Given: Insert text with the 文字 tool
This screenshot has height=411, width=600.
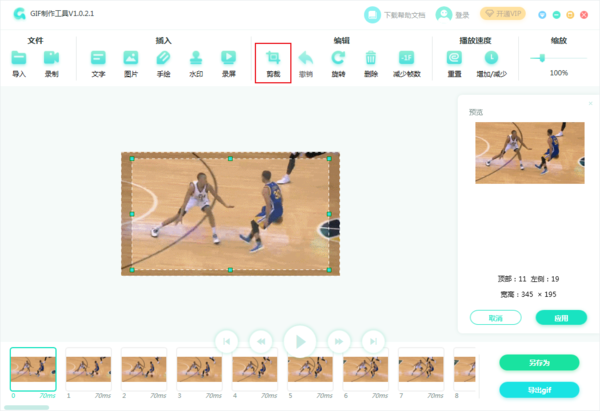Looking at the screenshot, I should click(x=98, y=58).
